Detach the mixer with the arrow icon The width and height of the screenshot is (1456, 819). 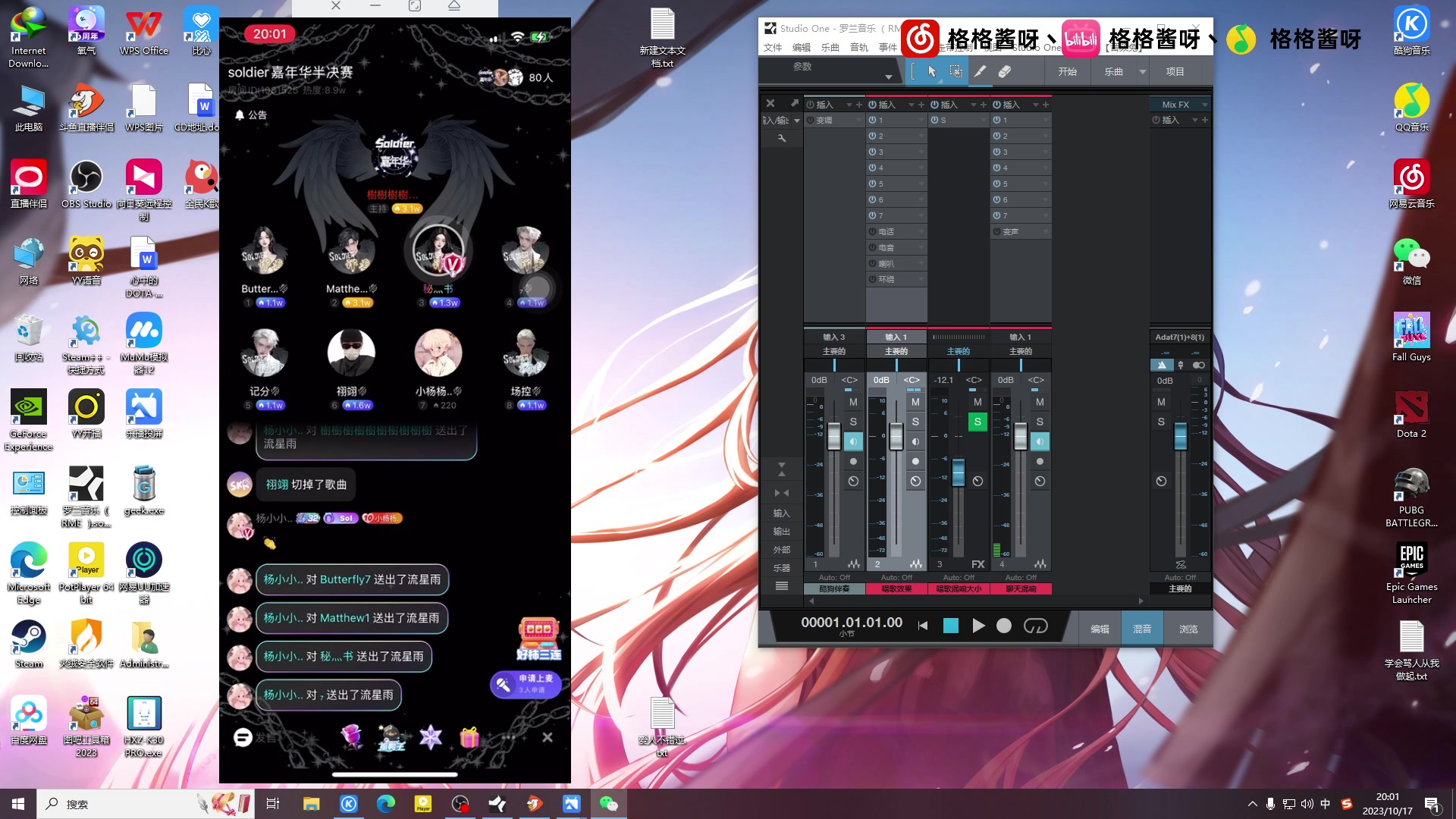pyautogui.click(x=794, y=103)
